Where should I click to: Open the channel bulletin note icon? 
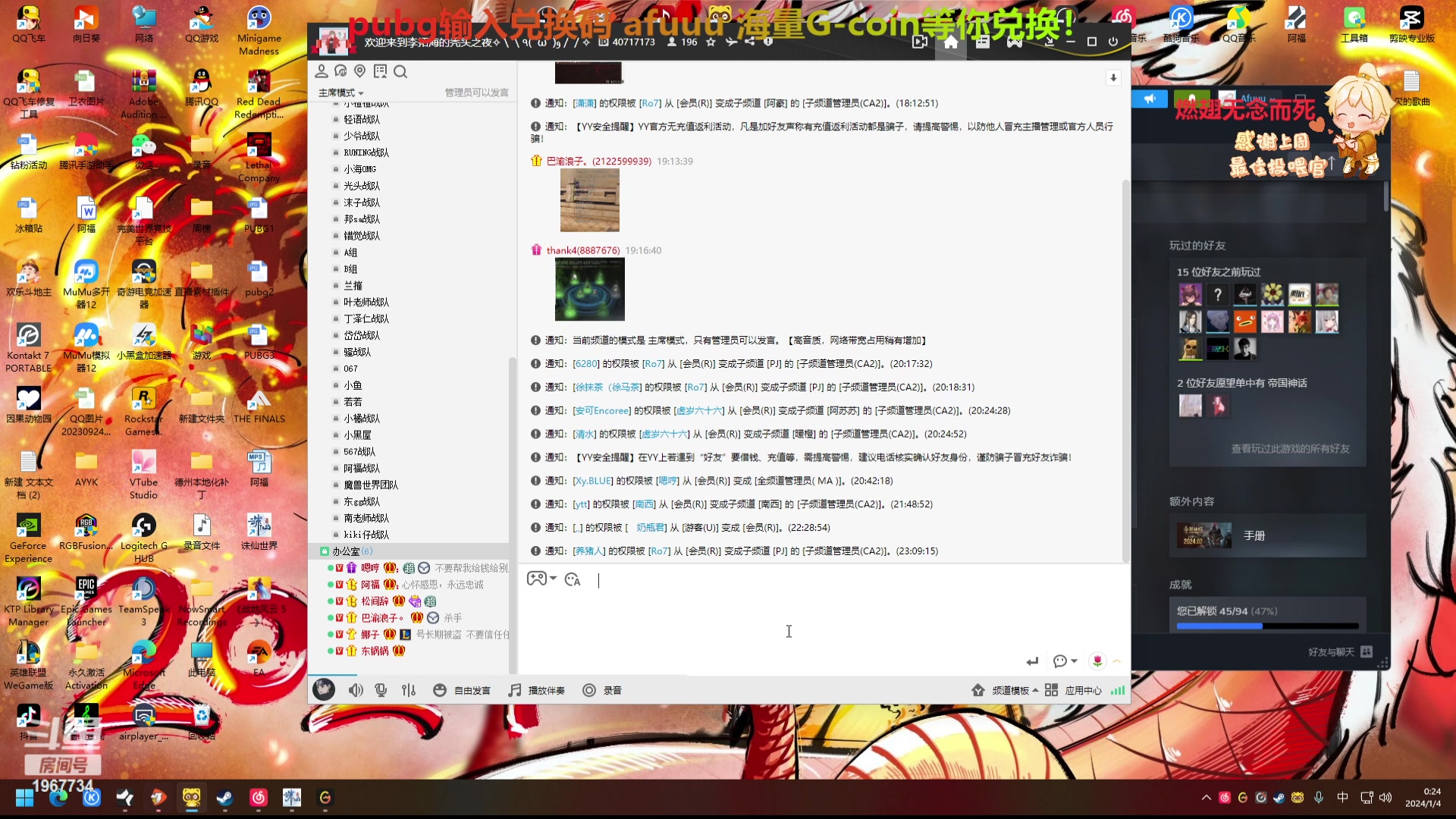380,71
